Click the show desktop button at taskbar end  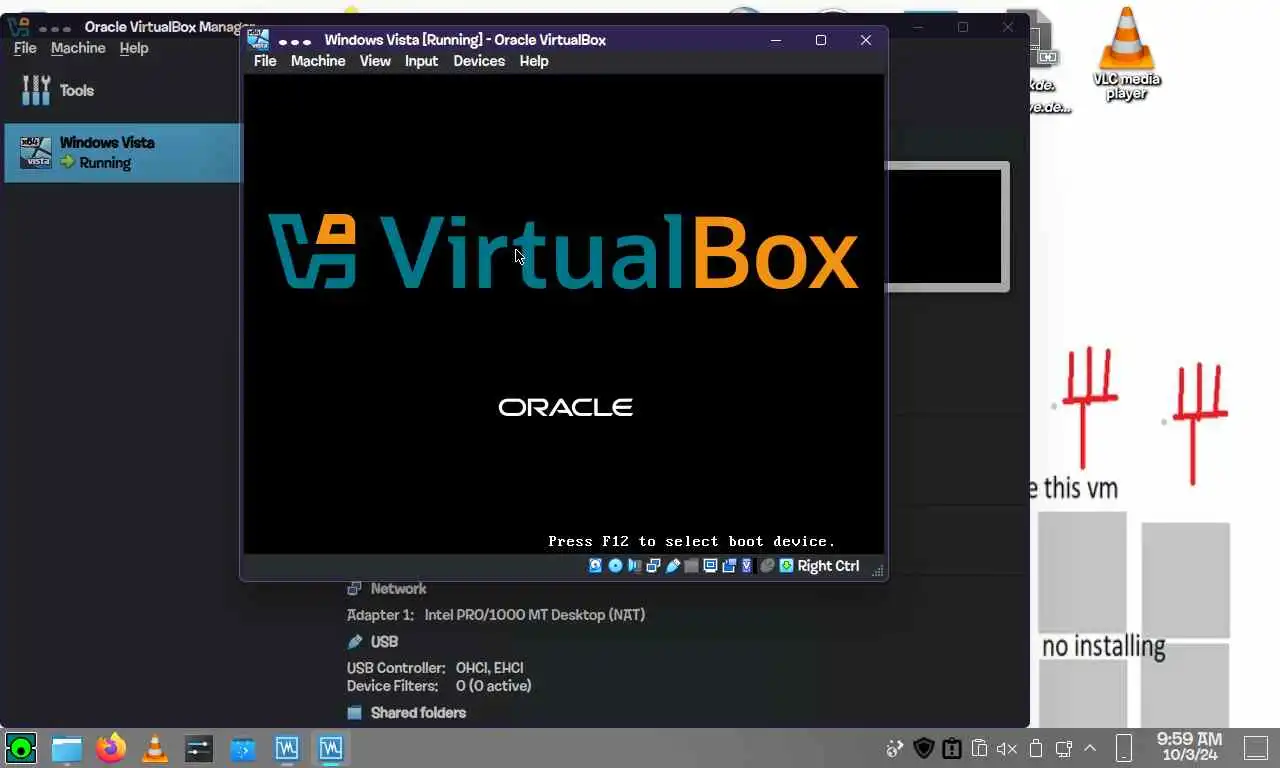pyautogui.click(x=1255, y=748)
